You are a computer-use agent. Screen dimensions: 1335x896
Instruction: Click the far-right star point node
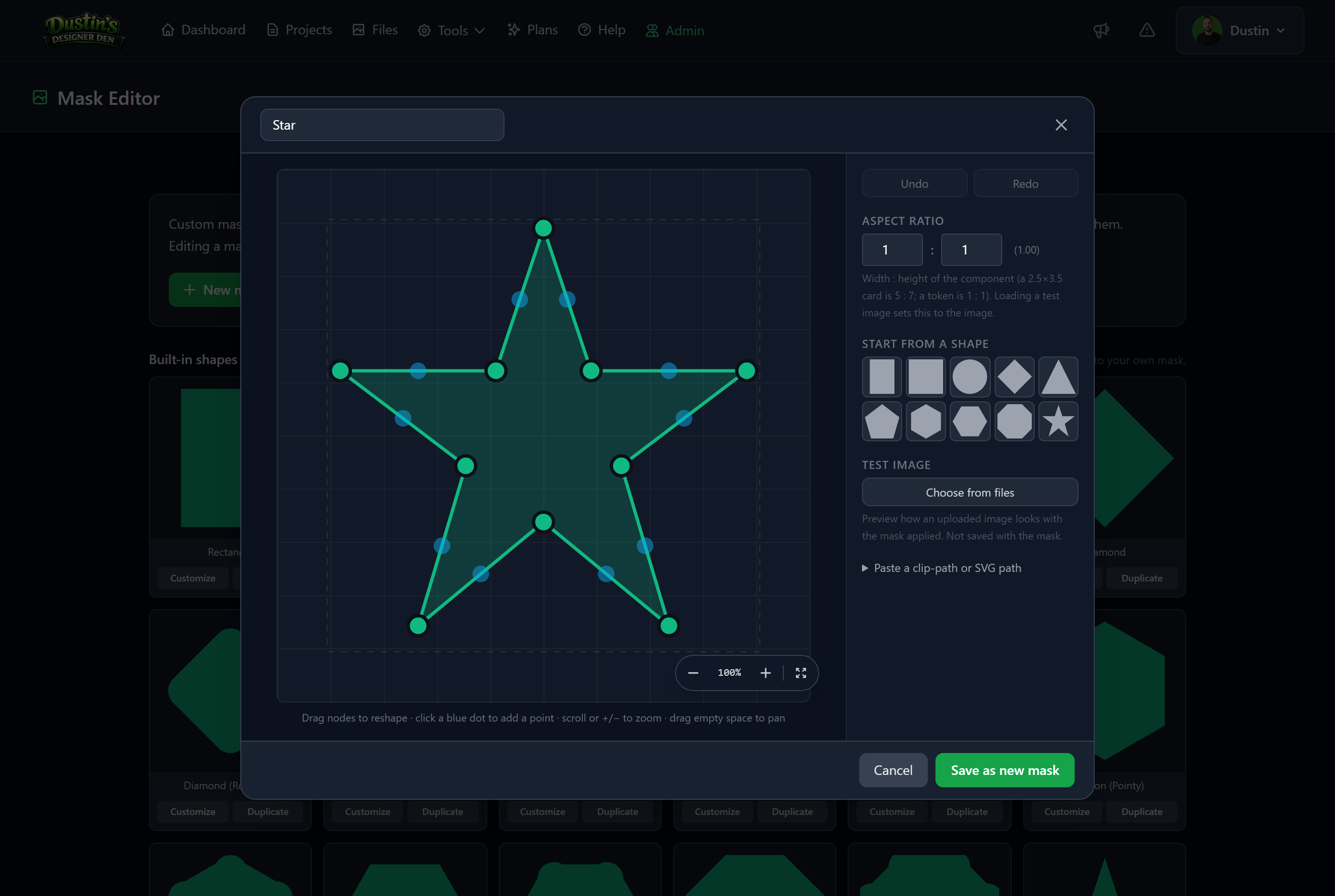(746, 371)
